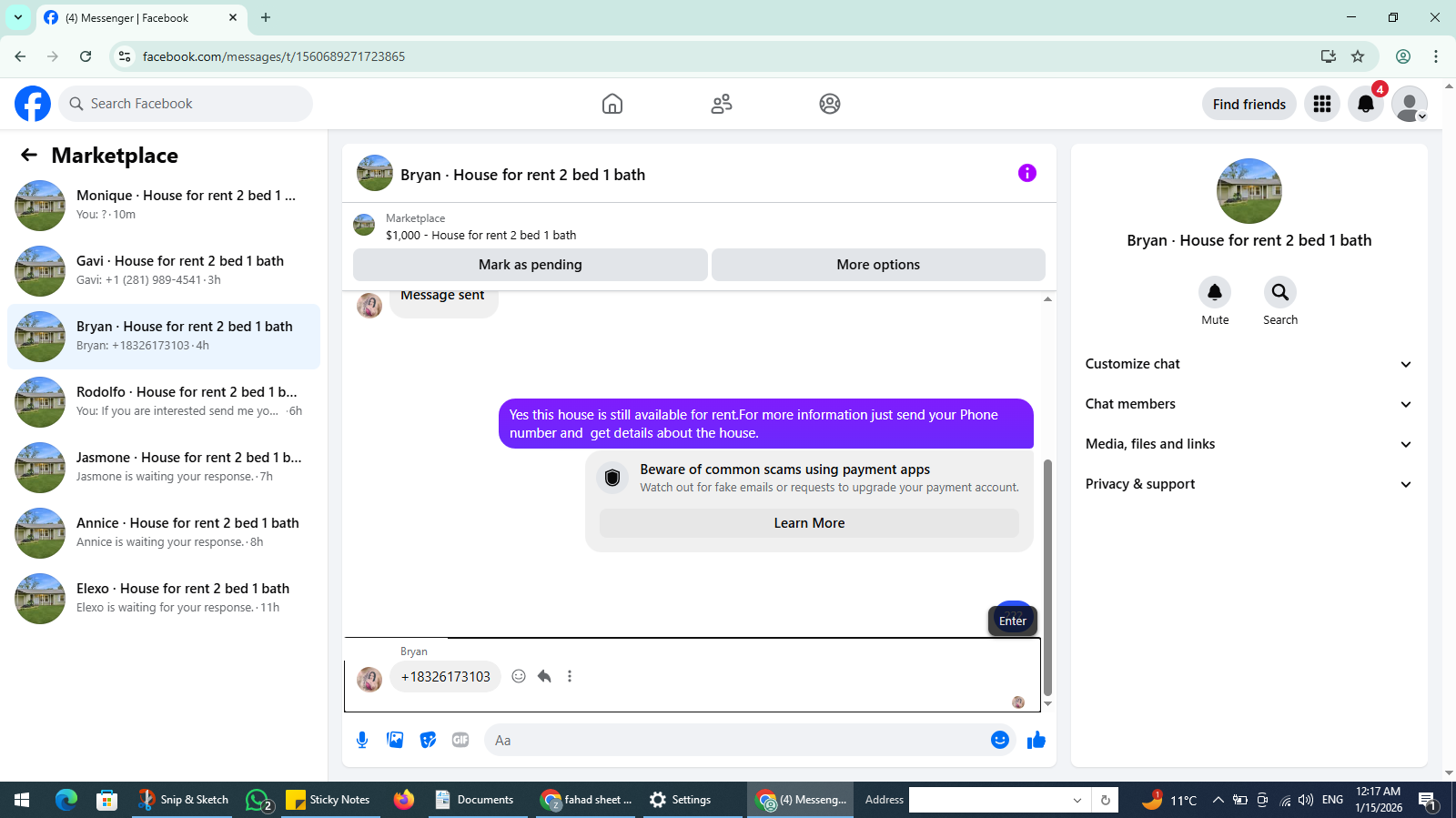Screen dimensions: 1456x818
Task: Click Bryan's +18326173103 message bubble
Action: 446,676
